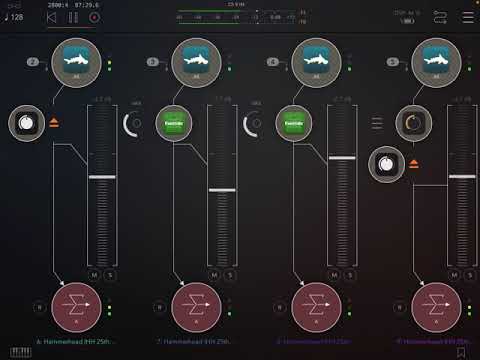This screenshot has width=480, height=360.
Task: Pause playback with the transport button
Action: point(73,17)
